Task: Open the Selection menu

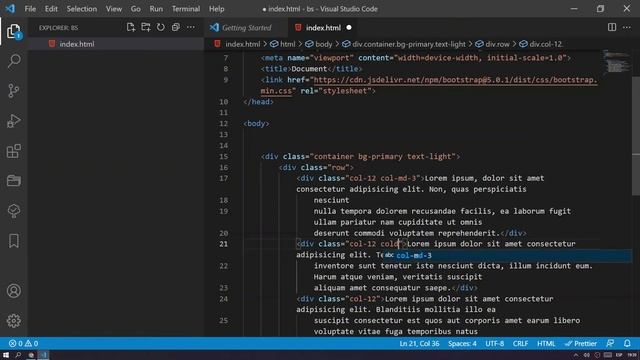Action: [x=82, y=9]
